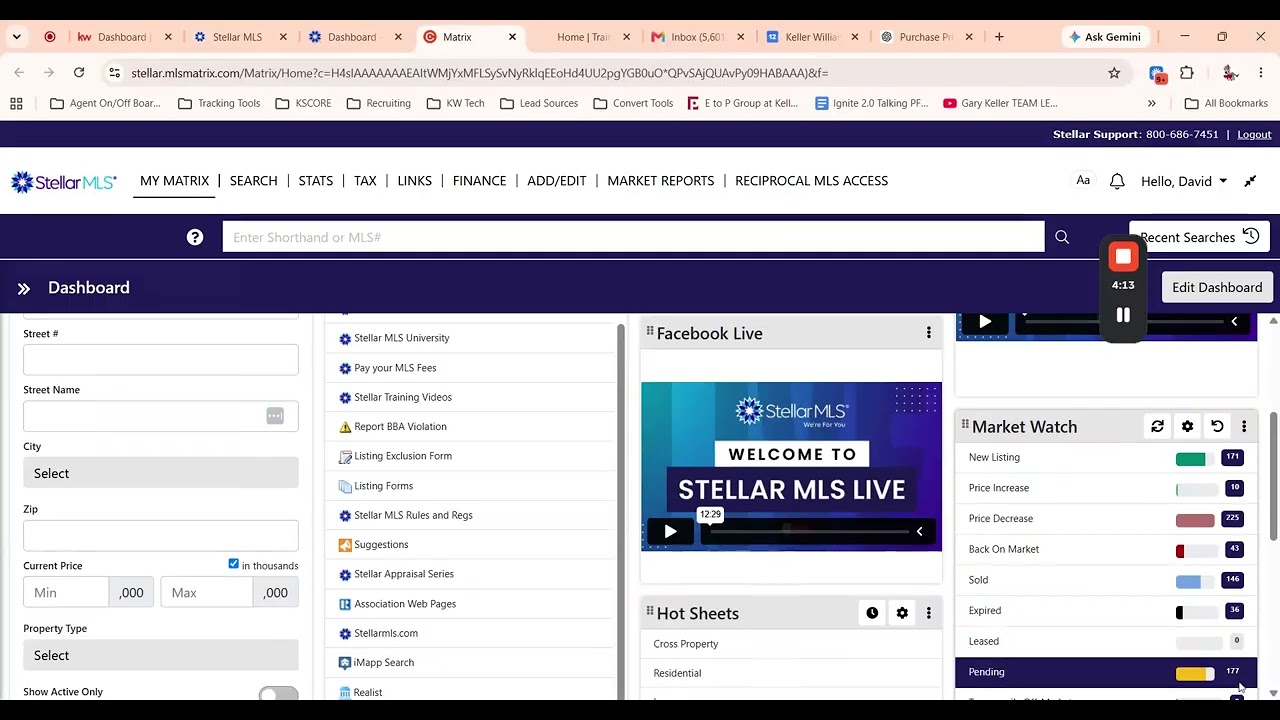The image size is (1280, 720).
Task: Open Market Watch three-dot menu
Action: (1244, 426)
